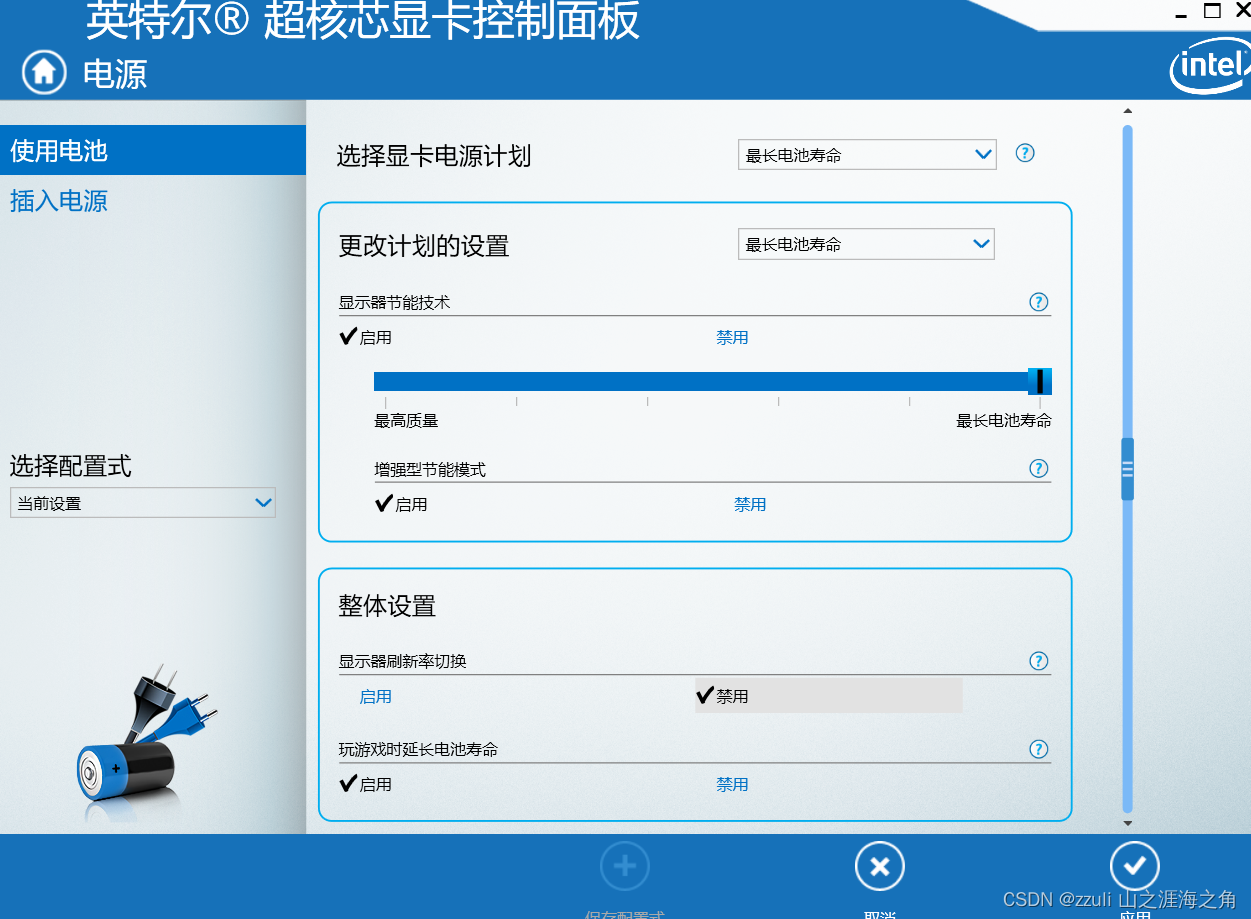Enable 玩游戏时延长电池寿命 with 启用
Image resolution: width=1251 pixels, height=919 pixels.
pos(366,784)
